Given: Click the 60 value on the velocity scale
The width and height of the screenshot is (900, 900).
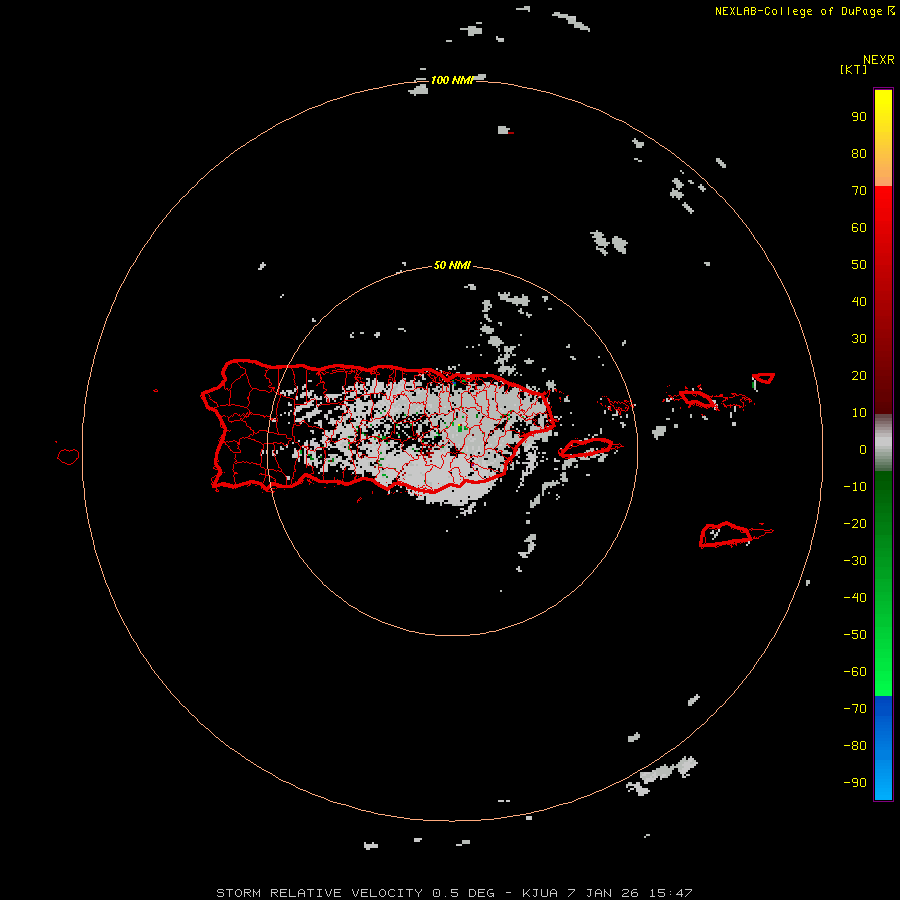Looking at the screenshot, I should 859,227.
